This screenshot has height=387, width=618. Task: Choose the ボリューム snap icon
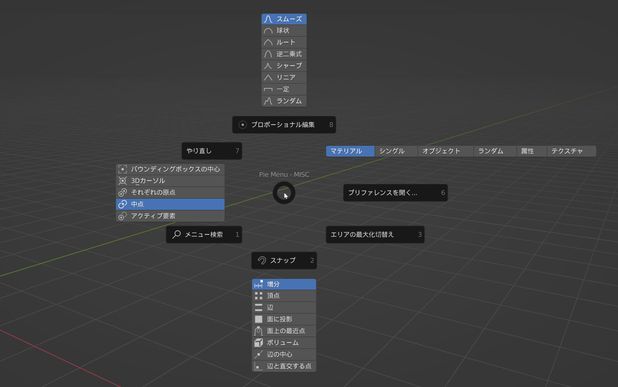click(x=259, y=342)
